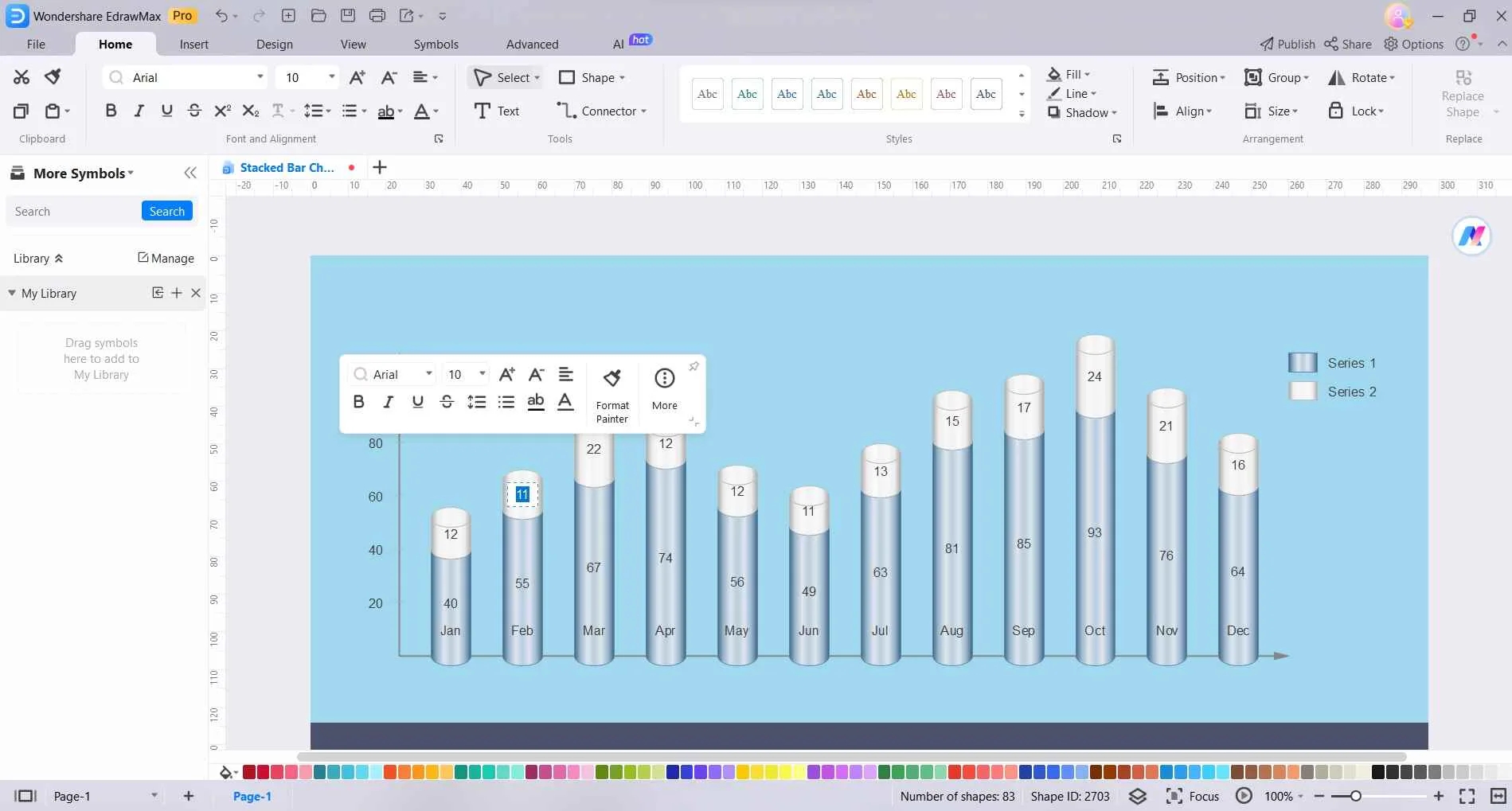
Task: Toggle Bold in the ribbon
Action: tap(111, 111)
